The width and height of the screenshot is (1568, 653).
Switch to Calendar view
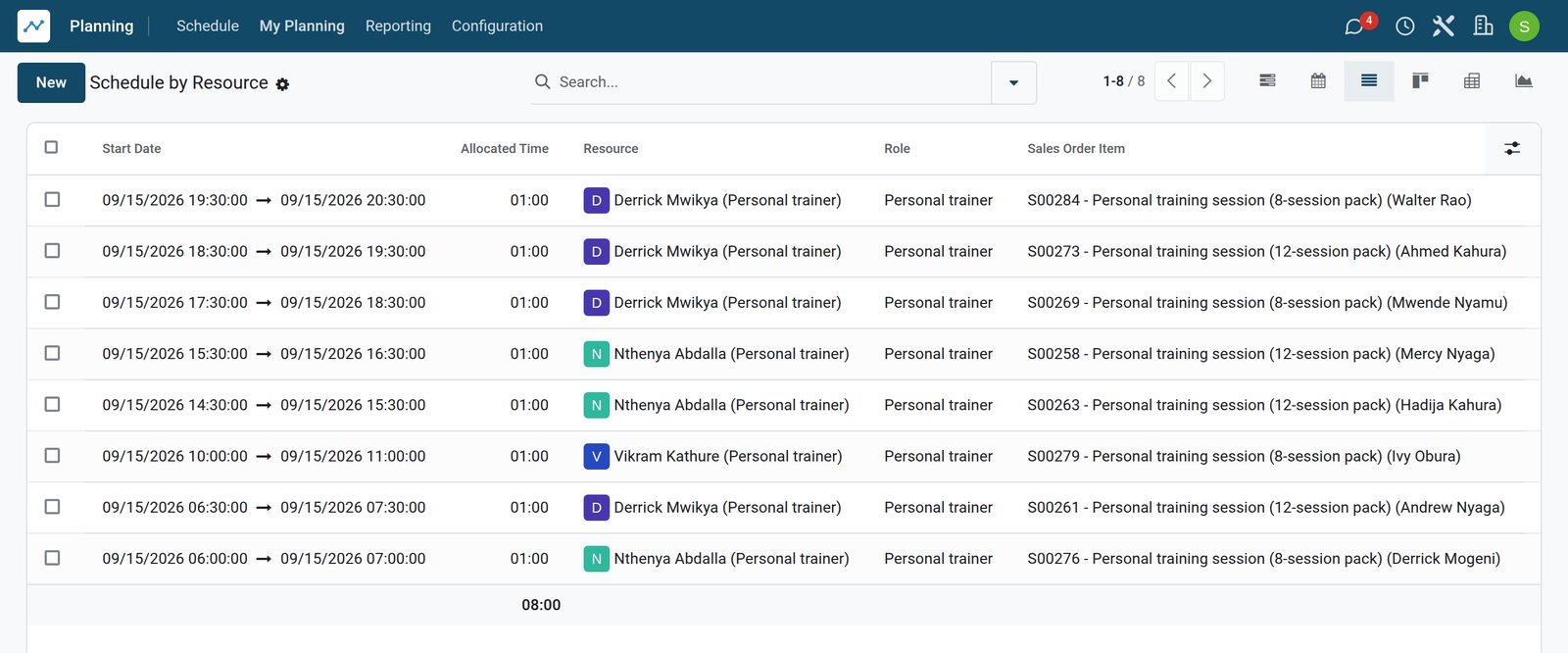[x=1318, y=81]
